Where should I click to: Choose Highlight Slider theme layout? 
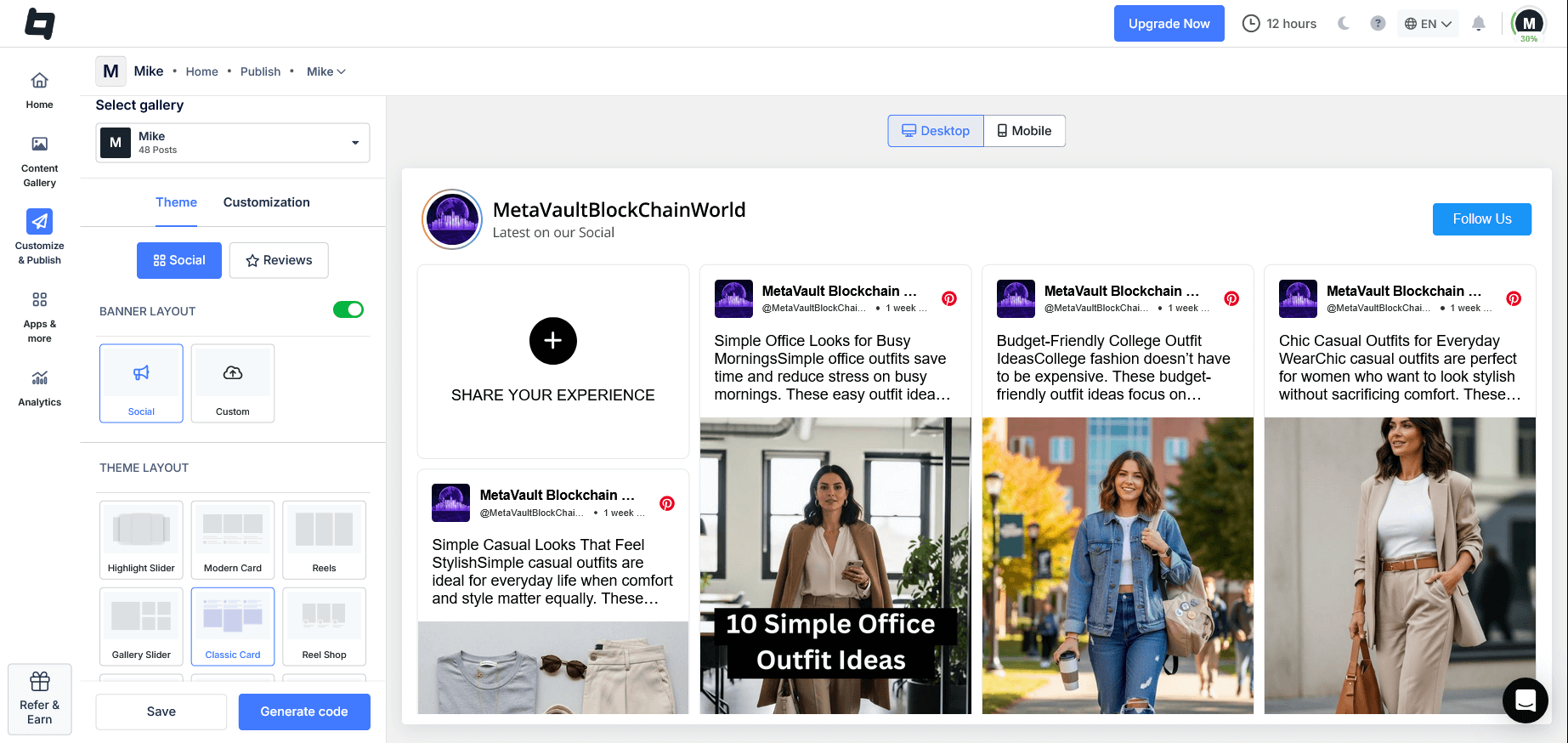tap(141, 540)
